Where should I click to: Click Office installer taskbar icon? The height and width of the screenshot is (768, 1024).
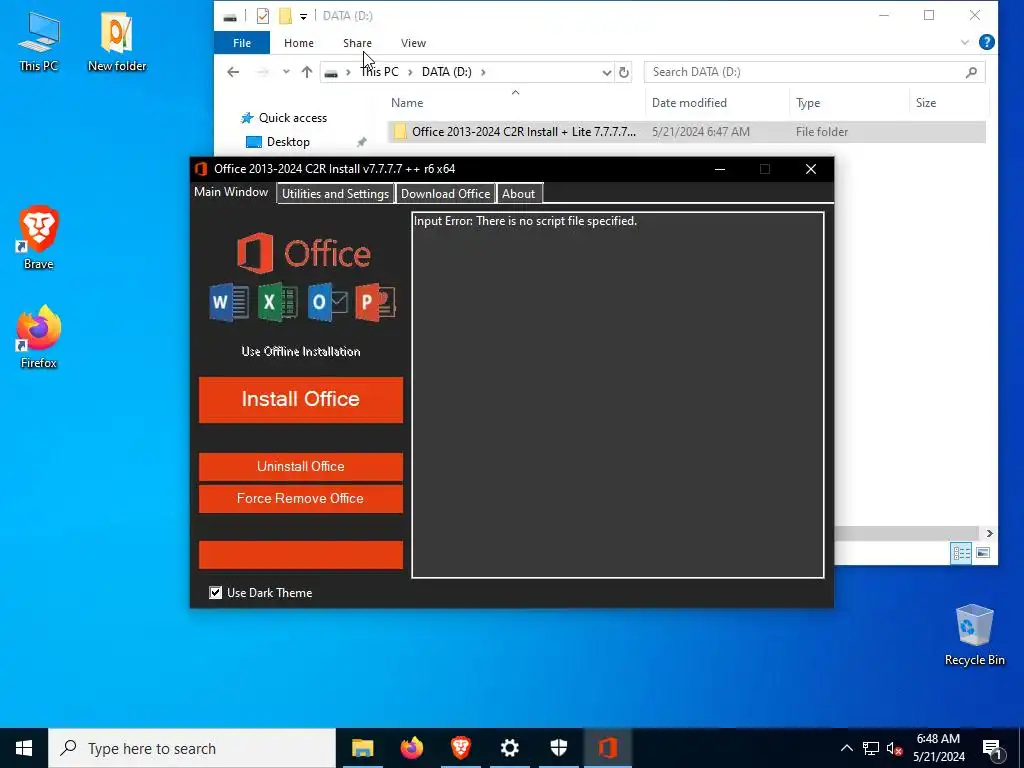click(607, 748)
